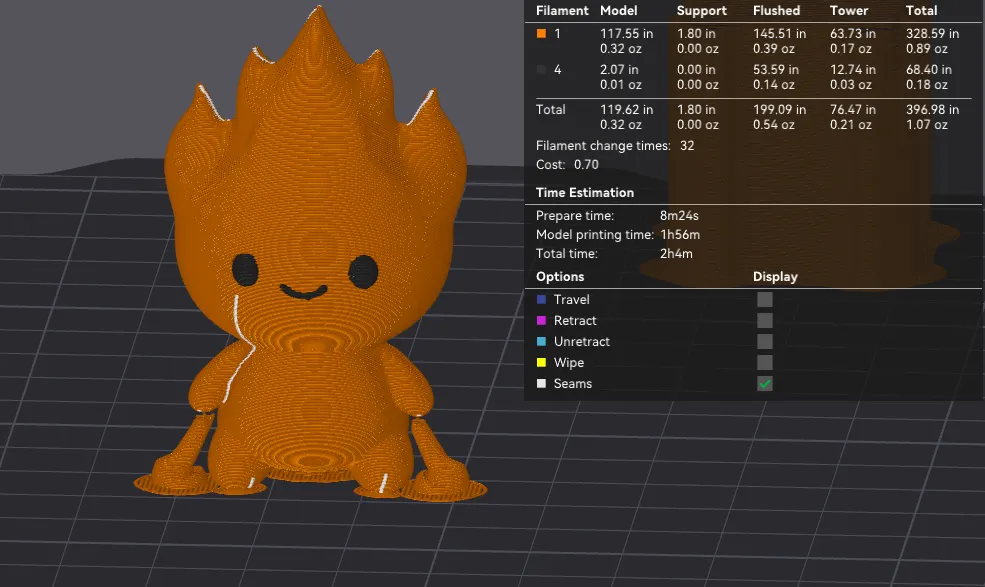The width and height of the screenshot is (985, 587).
Task: Uncheck the Seams display checkbox
Action: (x=765, y=384)
